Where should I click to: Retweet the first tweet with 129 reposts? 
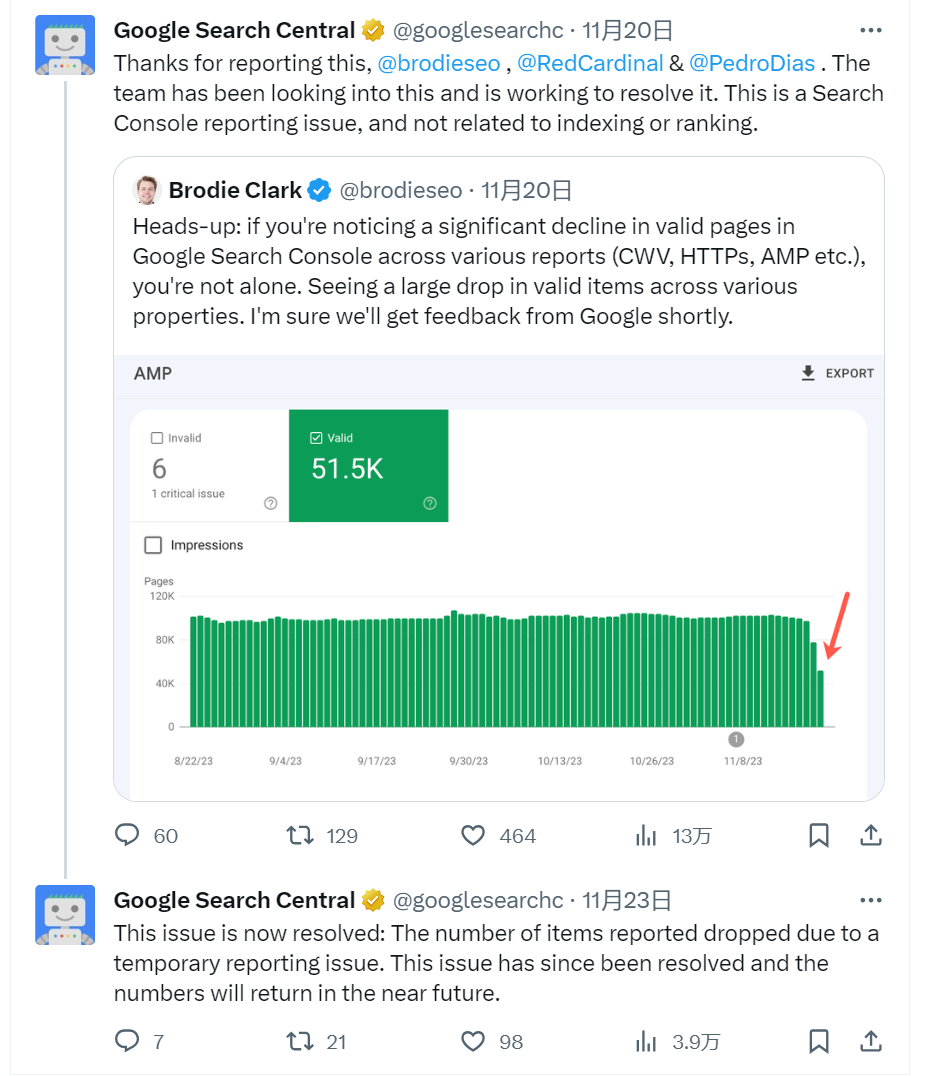pyautogui.click(x=300, y=835)
